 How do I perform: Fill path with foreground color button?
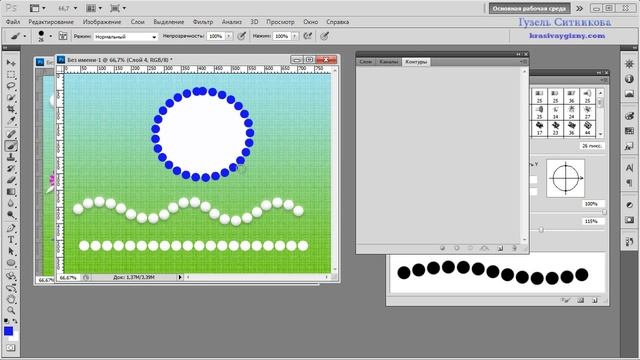coord(442,248)
